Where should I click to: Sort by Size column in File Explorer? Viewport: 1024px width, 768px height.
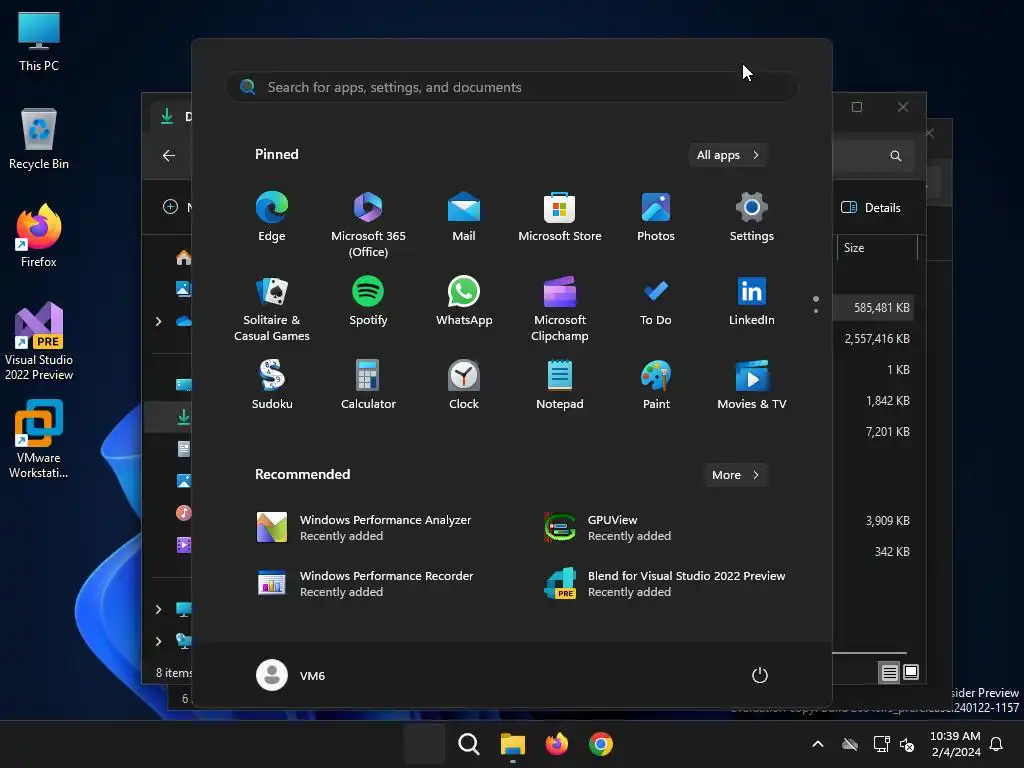[877, 248]
